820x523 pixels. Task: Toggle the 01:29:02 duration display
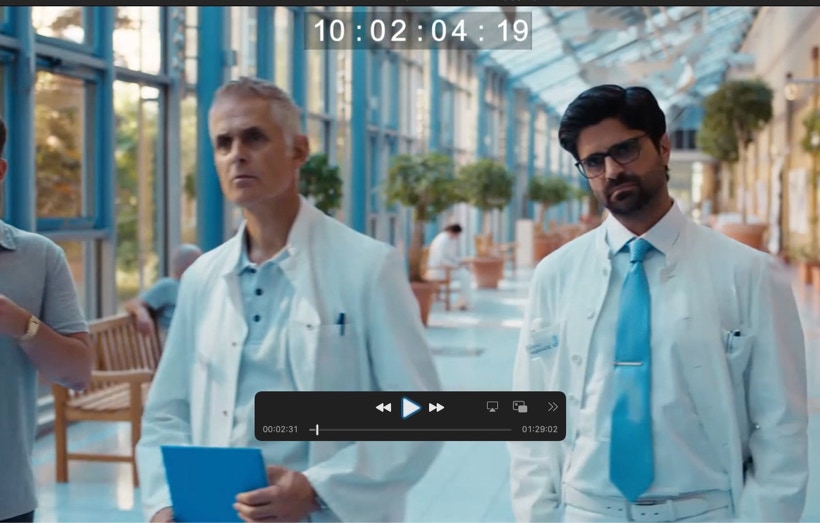539,429
